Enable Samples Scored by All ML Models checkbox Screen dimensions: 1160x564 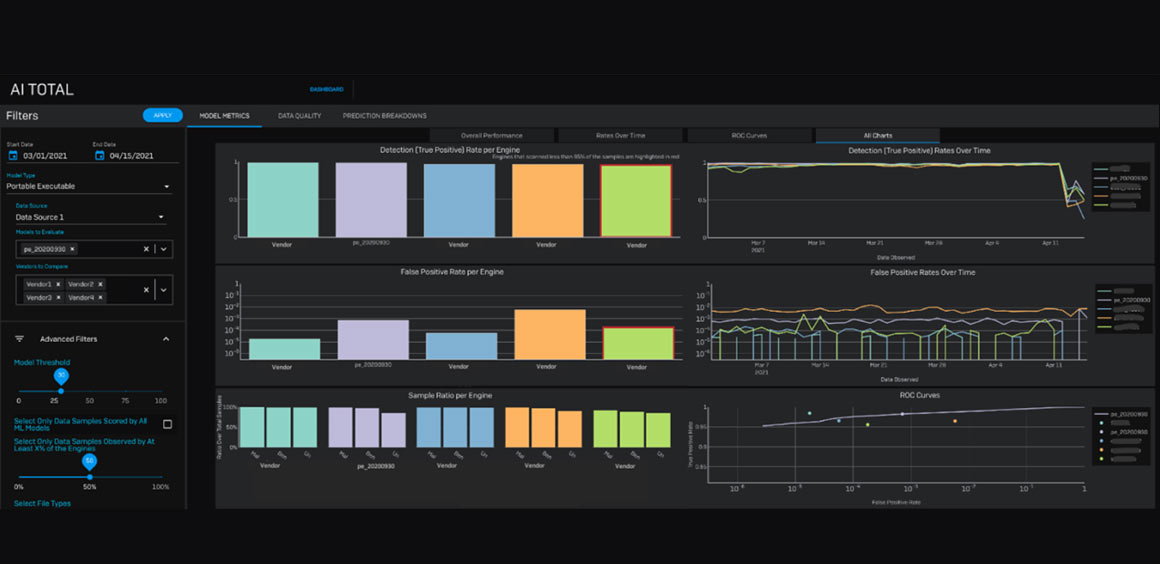pyautogui.click(x=167, y=424)
